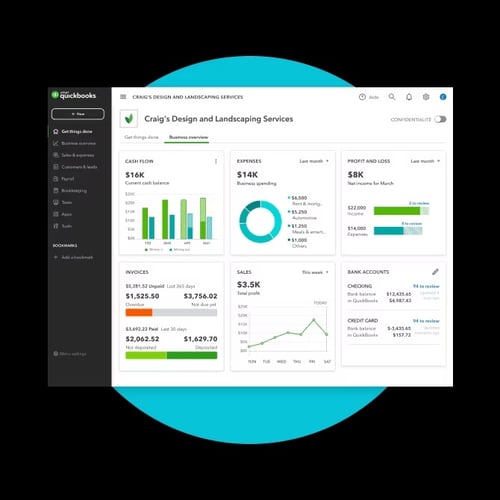The width and height of the screenshot is (500, 500).
Task: Open Apps in the sidebar
Action: (x=62, y=214)
